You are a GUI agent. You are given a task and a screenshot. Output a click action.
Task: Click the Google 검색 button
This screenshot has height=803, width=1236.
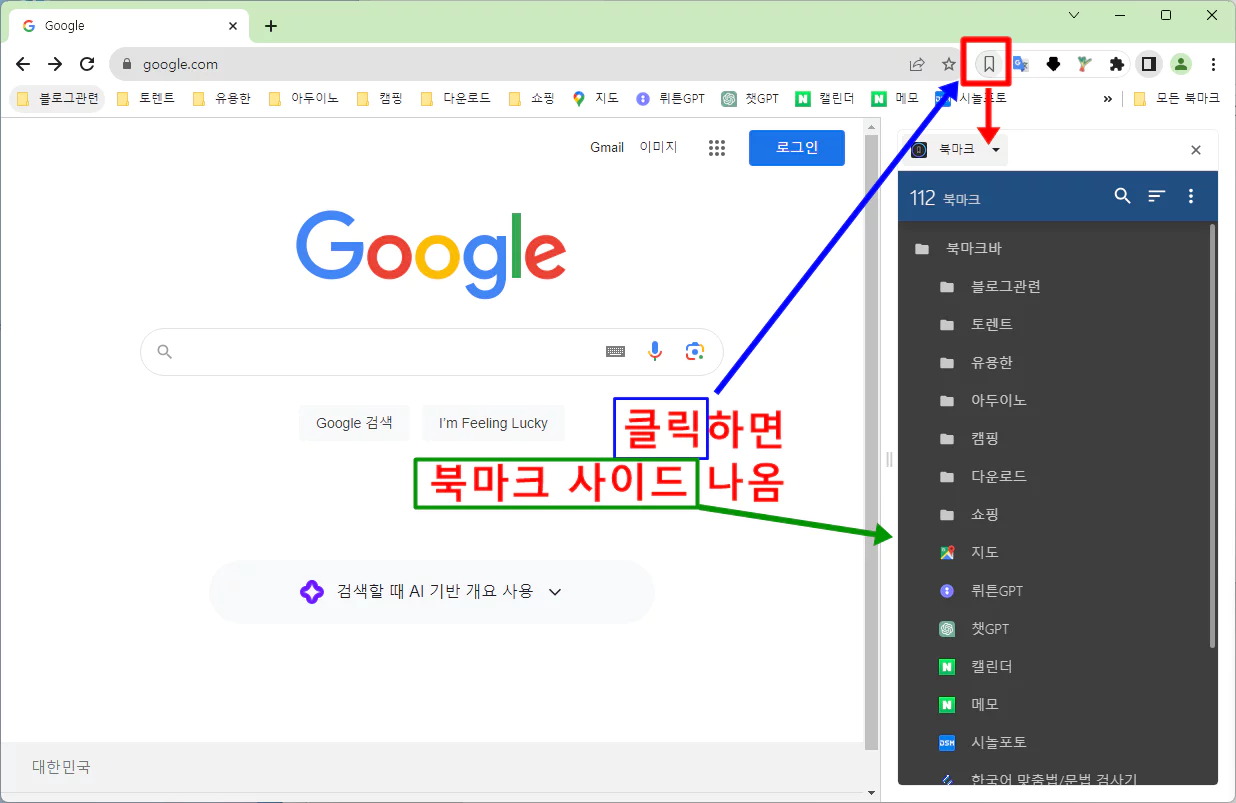(x=354, y=423)
